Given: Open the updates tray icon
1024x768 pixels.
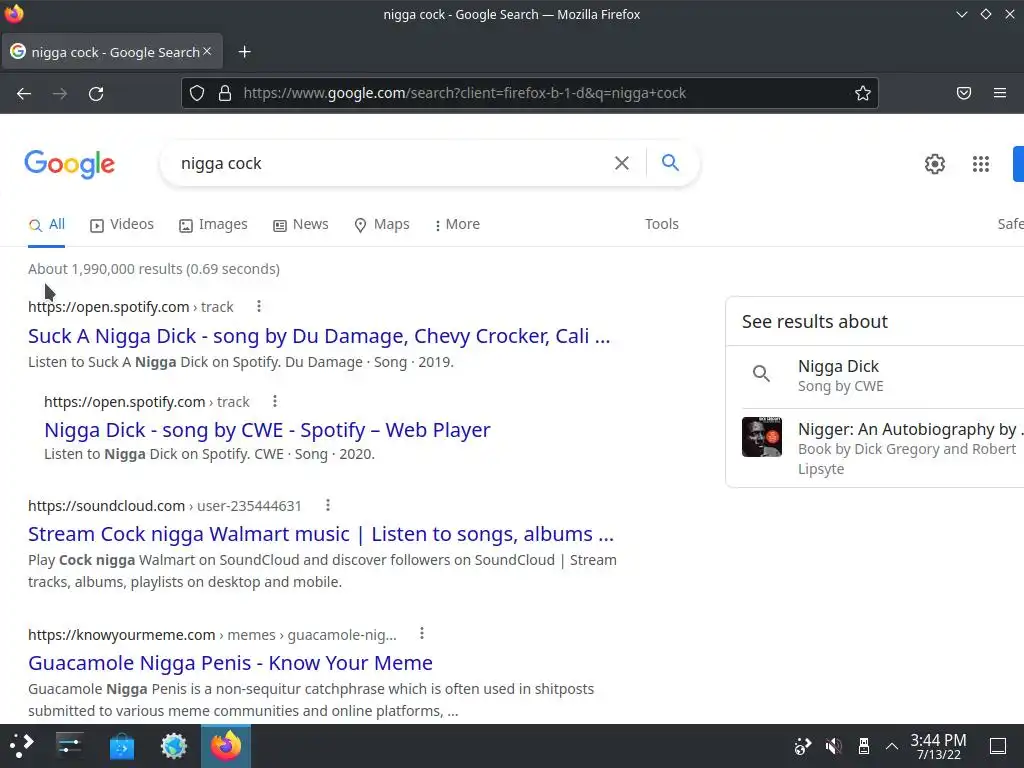Looking at the screenshot, I should pyautogui.click(x=802, y=746).
